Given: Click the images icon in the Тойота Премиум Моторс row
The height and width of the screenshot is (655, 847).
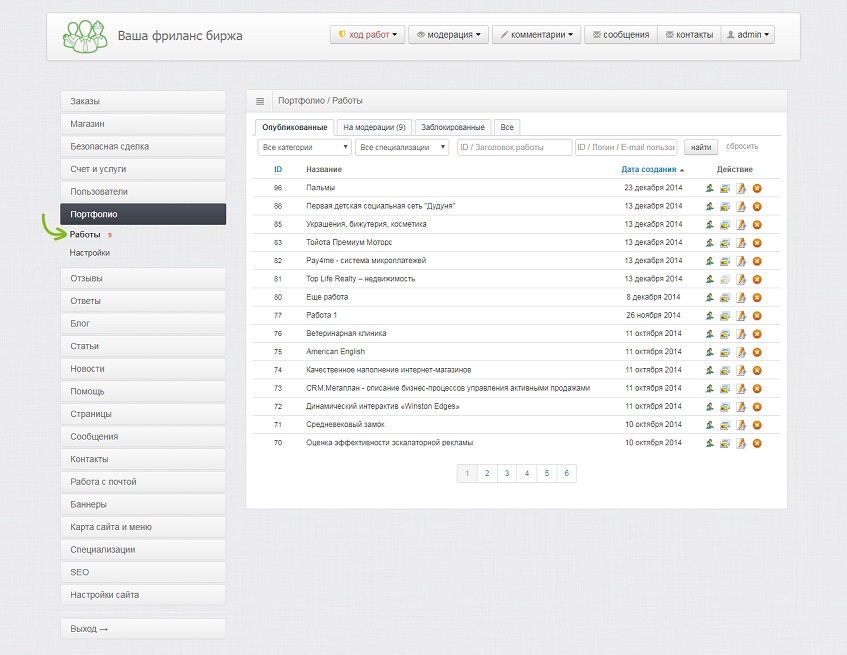Looking at the screenshot, I should click(725, 242).
